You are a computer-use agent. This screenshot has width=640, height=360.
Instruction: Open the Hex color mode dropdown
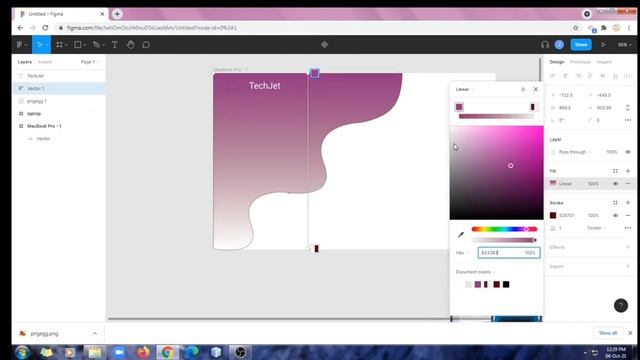click(462, 253)
